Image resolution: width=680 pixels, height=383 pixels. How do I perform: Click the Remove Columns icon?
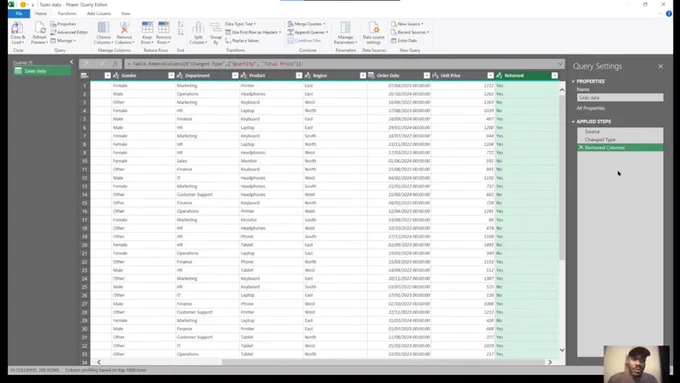coord(124,28)
